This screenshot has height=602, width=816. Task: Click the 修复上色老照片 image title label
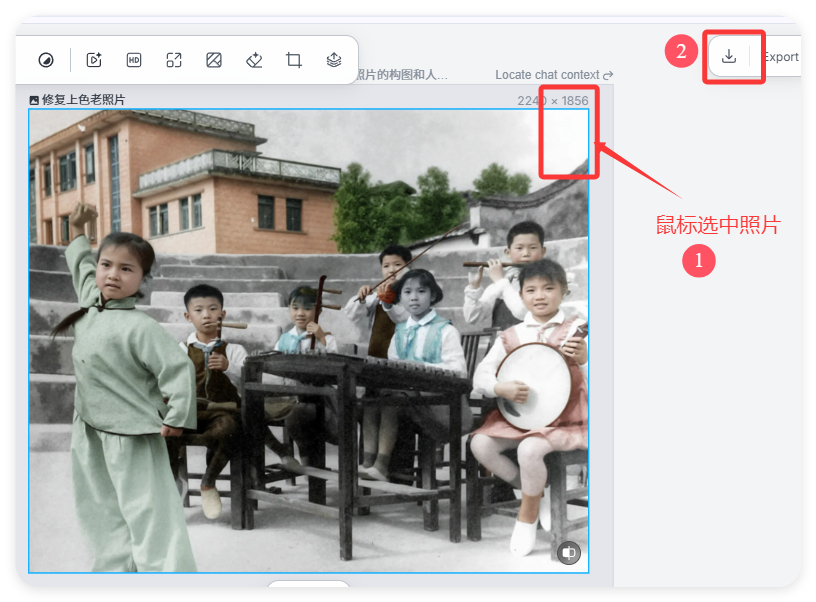tap(83, 100)
